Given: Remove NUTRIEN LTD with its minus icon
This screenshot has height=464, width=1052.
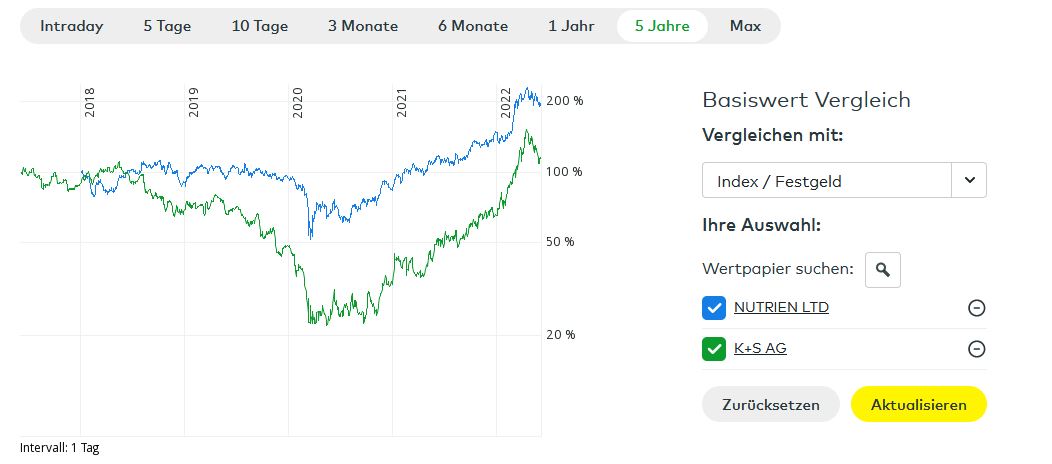Looking at the screenshot, I should (x=977, y=308).
